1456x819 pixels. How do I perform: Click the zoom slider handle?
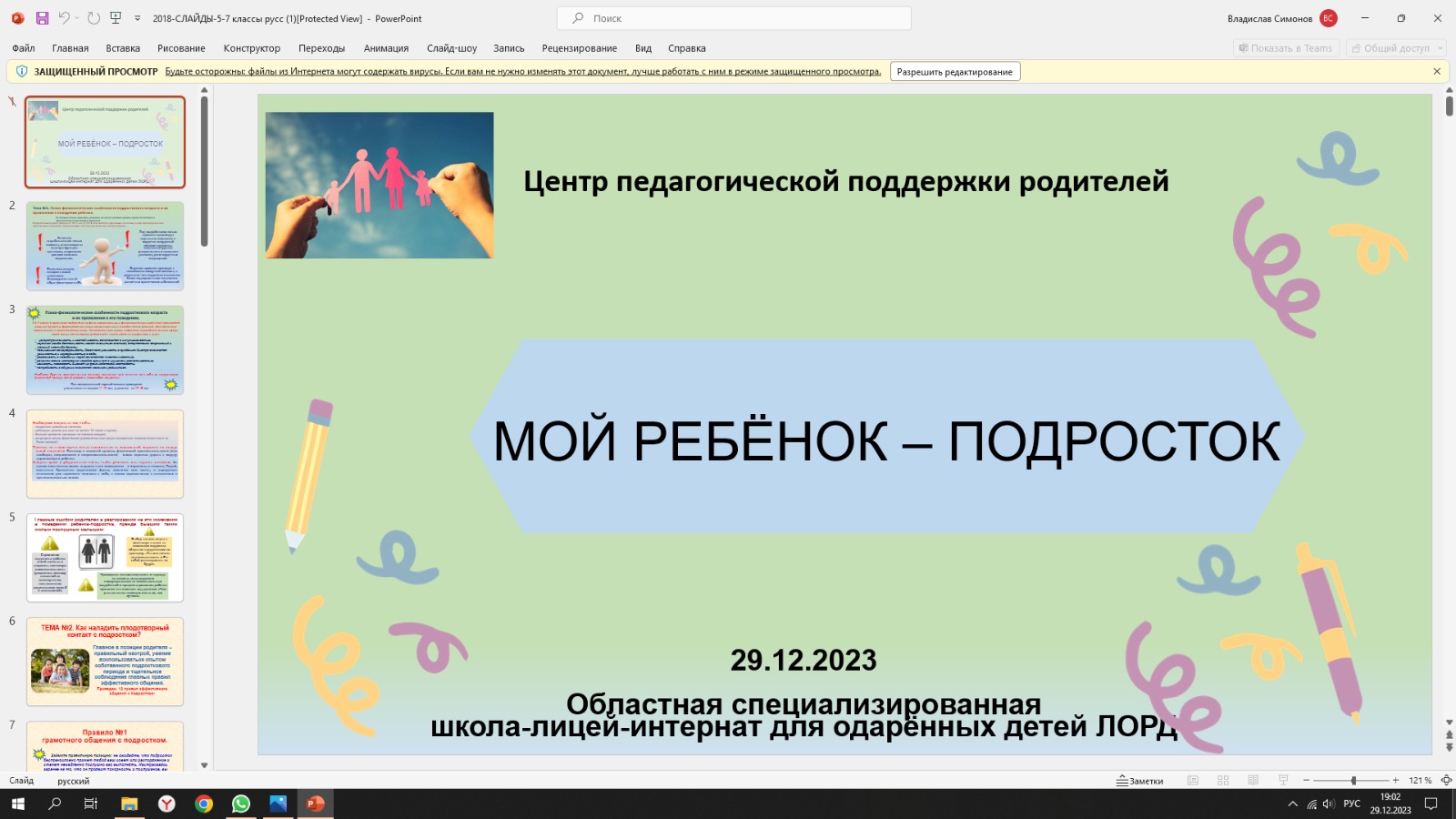pos(1353,781)
